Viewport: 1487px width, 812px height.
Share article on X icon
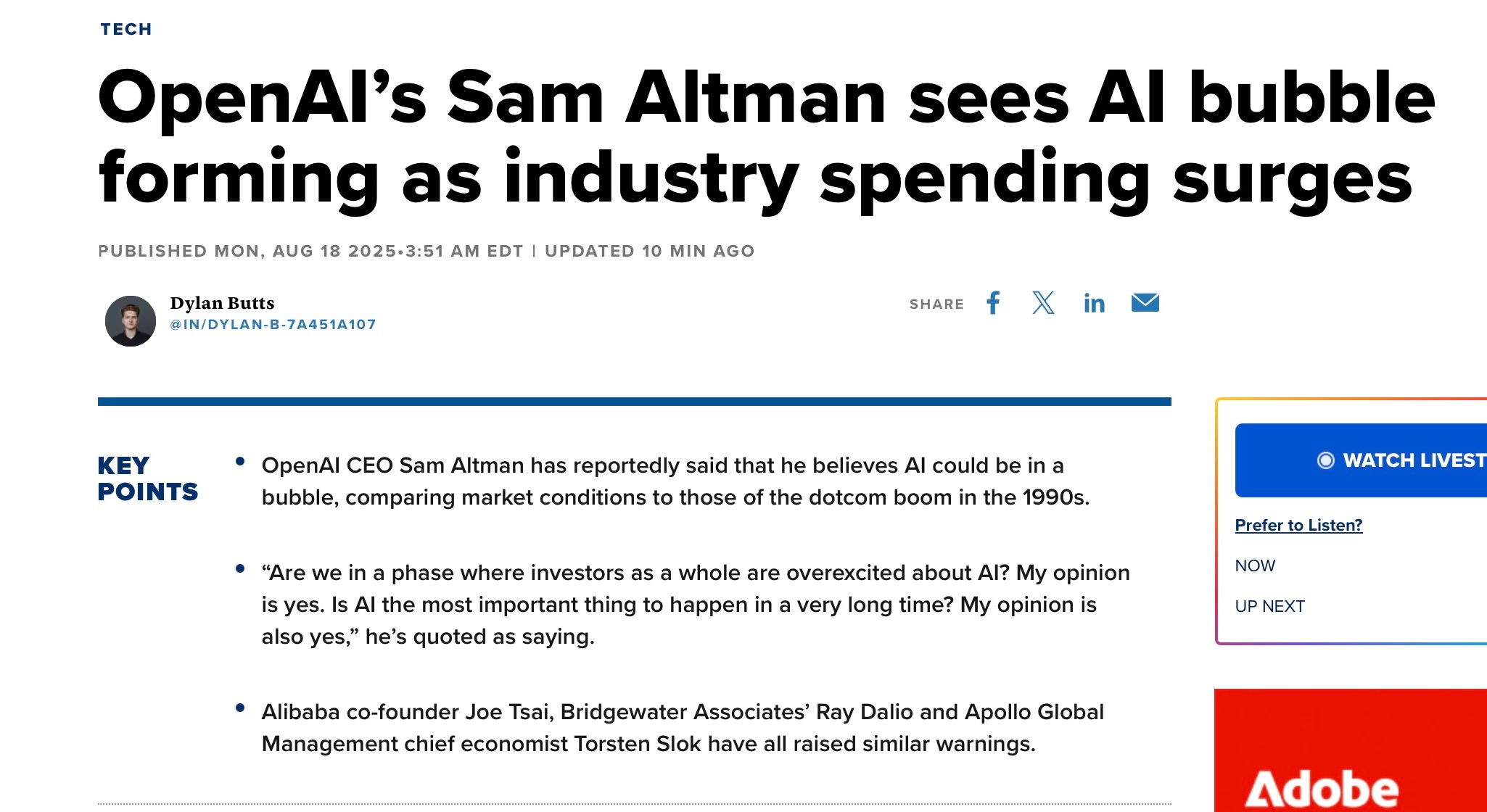tap(1043, 303)
